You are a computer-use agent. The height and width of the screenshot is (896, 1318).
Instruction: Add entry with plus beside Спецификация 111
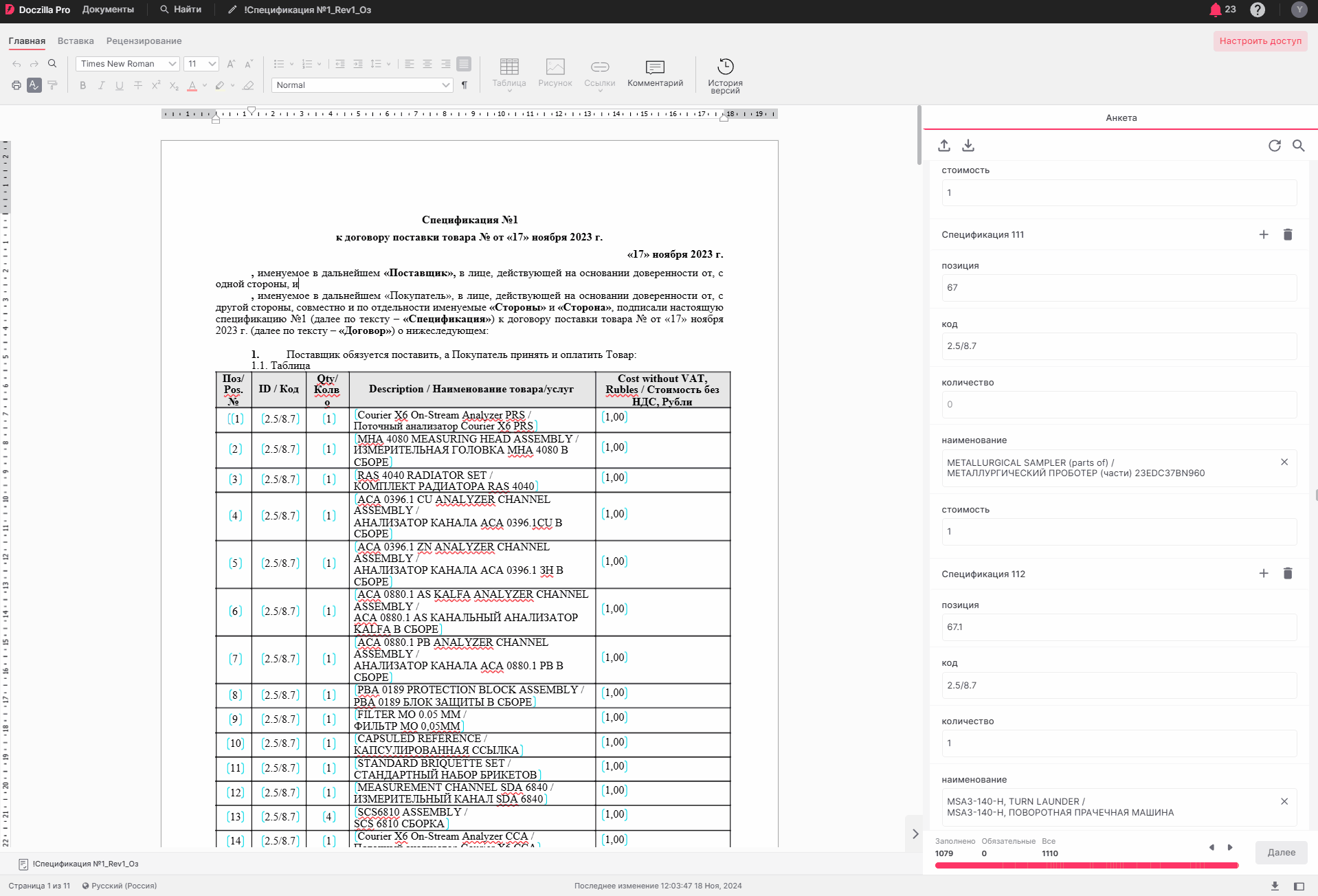pos(1264,235)
